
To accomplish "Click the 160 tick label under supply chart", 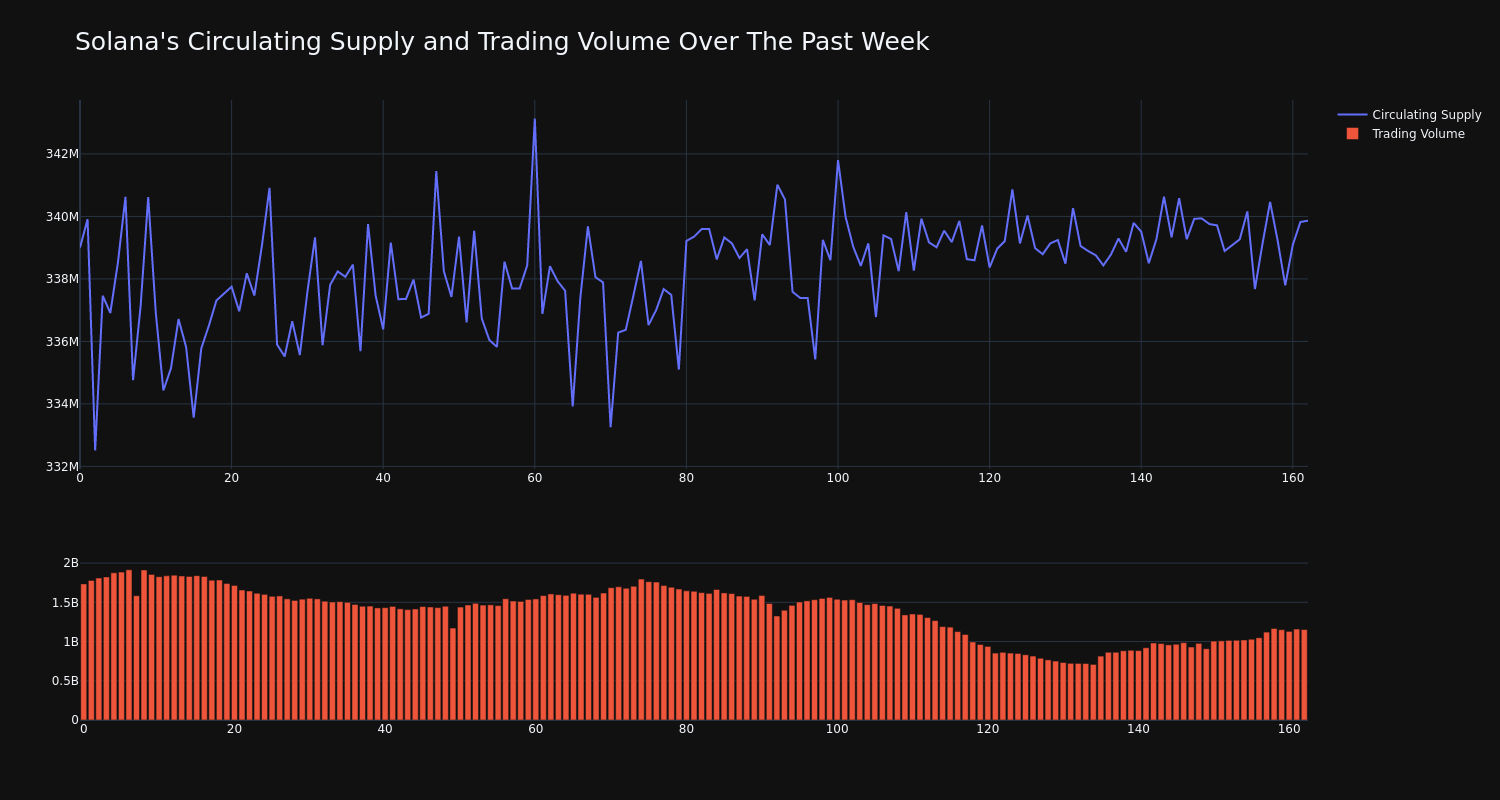I will pos(1293,478).
